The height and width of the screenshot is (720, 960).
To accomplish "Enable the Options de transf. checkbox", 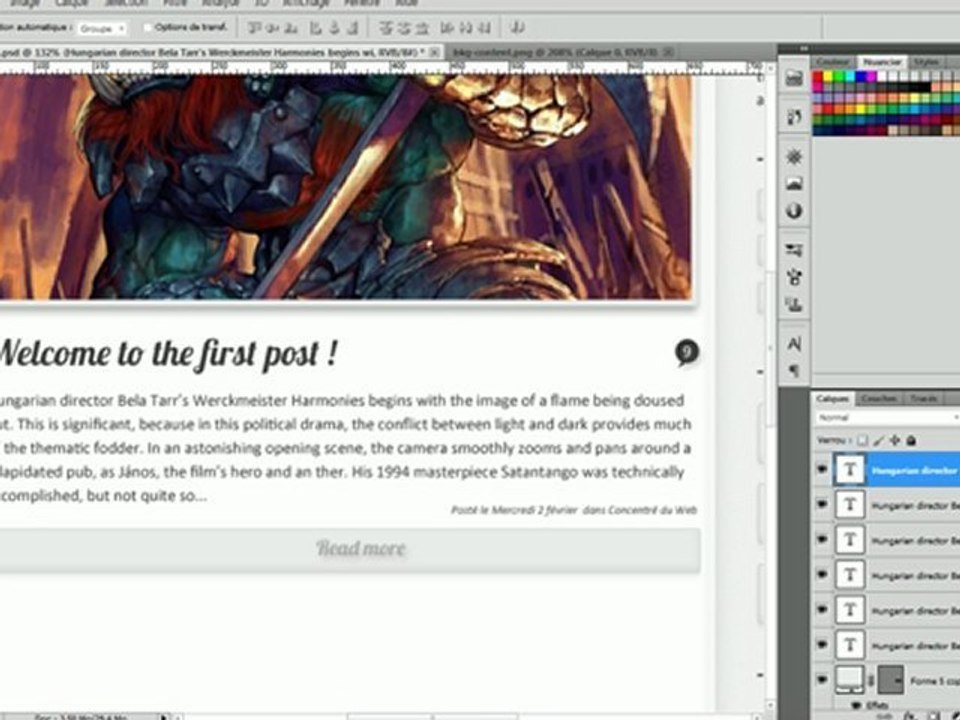I will [147, 28].
